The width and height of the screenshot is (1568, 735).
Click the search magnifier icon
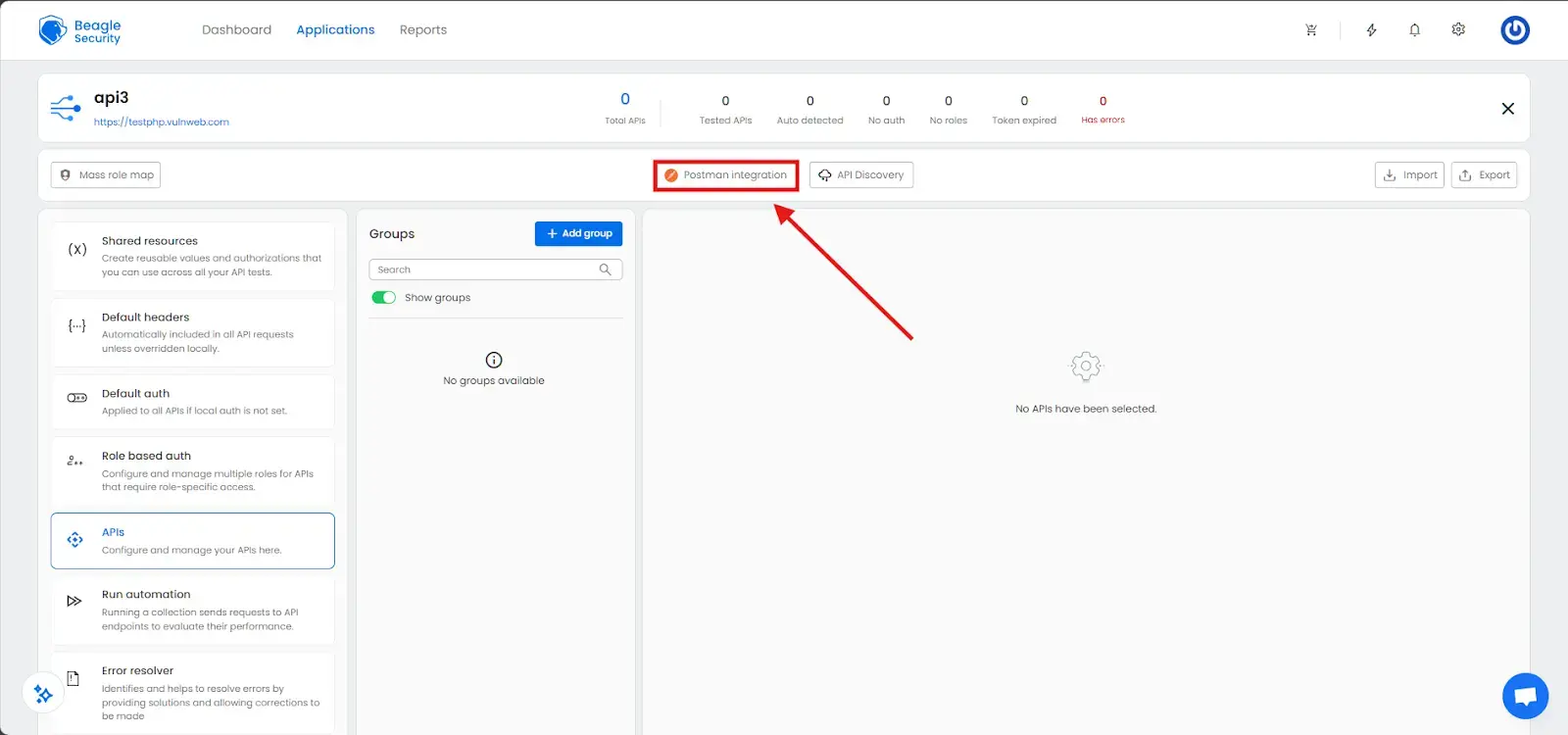point(605,269)
